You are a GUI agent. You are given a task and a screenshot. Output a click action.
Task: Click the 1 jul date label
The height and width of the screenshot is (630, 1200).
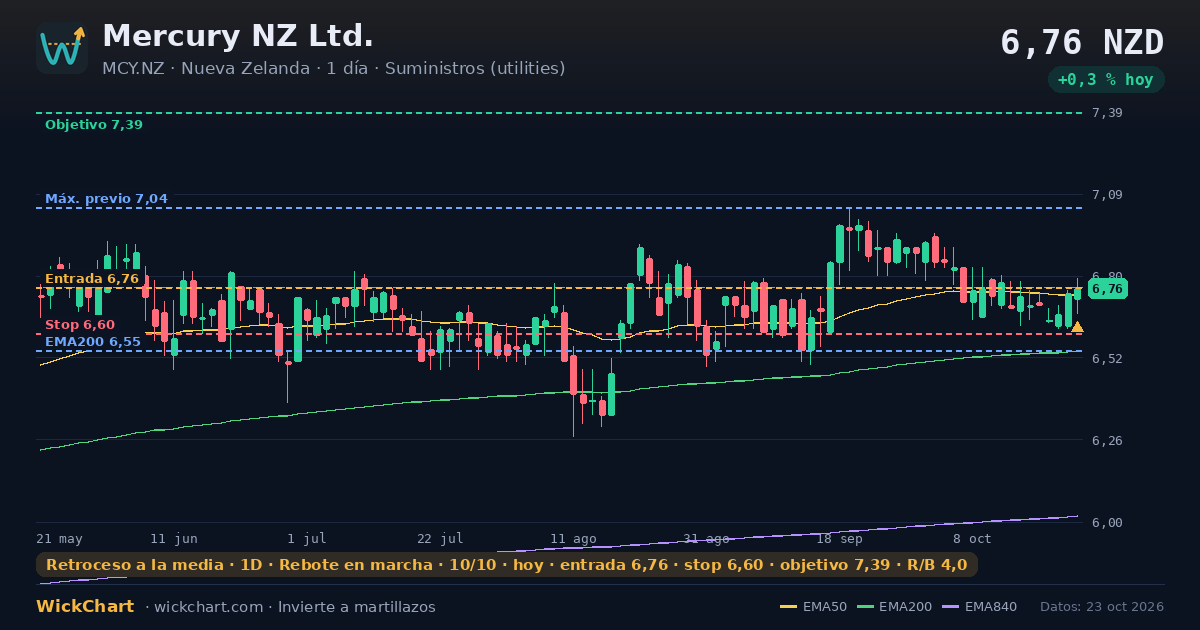pos(306,539)
